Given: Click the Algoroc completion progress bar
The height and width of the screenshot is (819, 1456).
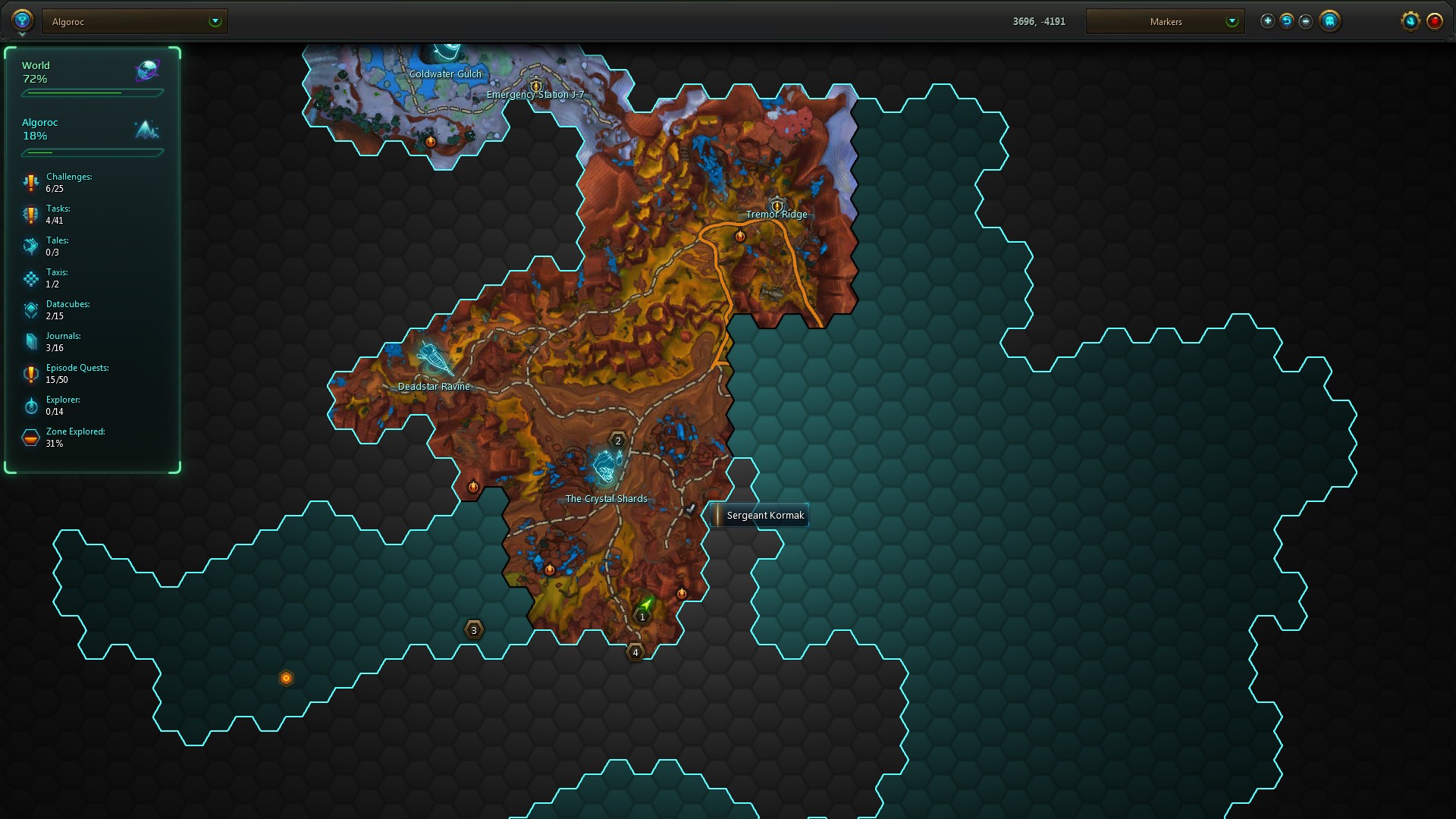Looking at the screenshot, I should pyautogui.click(x=93, y=152).
